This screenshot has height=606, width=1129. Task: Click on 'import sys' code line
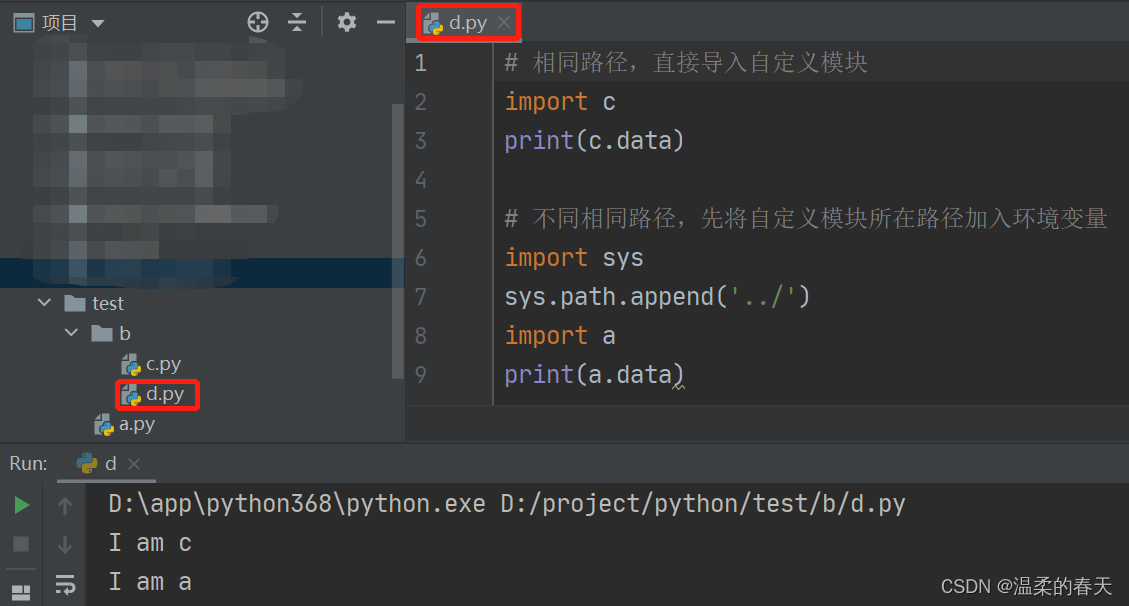pyautogui.click(x=574, y=258)
